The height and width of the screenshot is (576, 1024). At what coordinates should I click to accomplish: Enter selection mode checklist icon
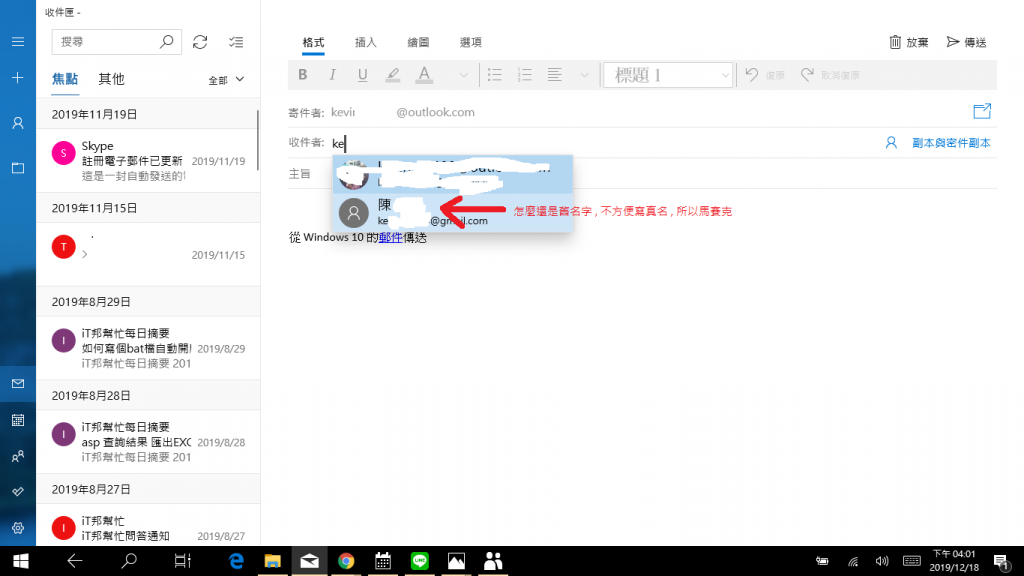click(x=236, y=42)
